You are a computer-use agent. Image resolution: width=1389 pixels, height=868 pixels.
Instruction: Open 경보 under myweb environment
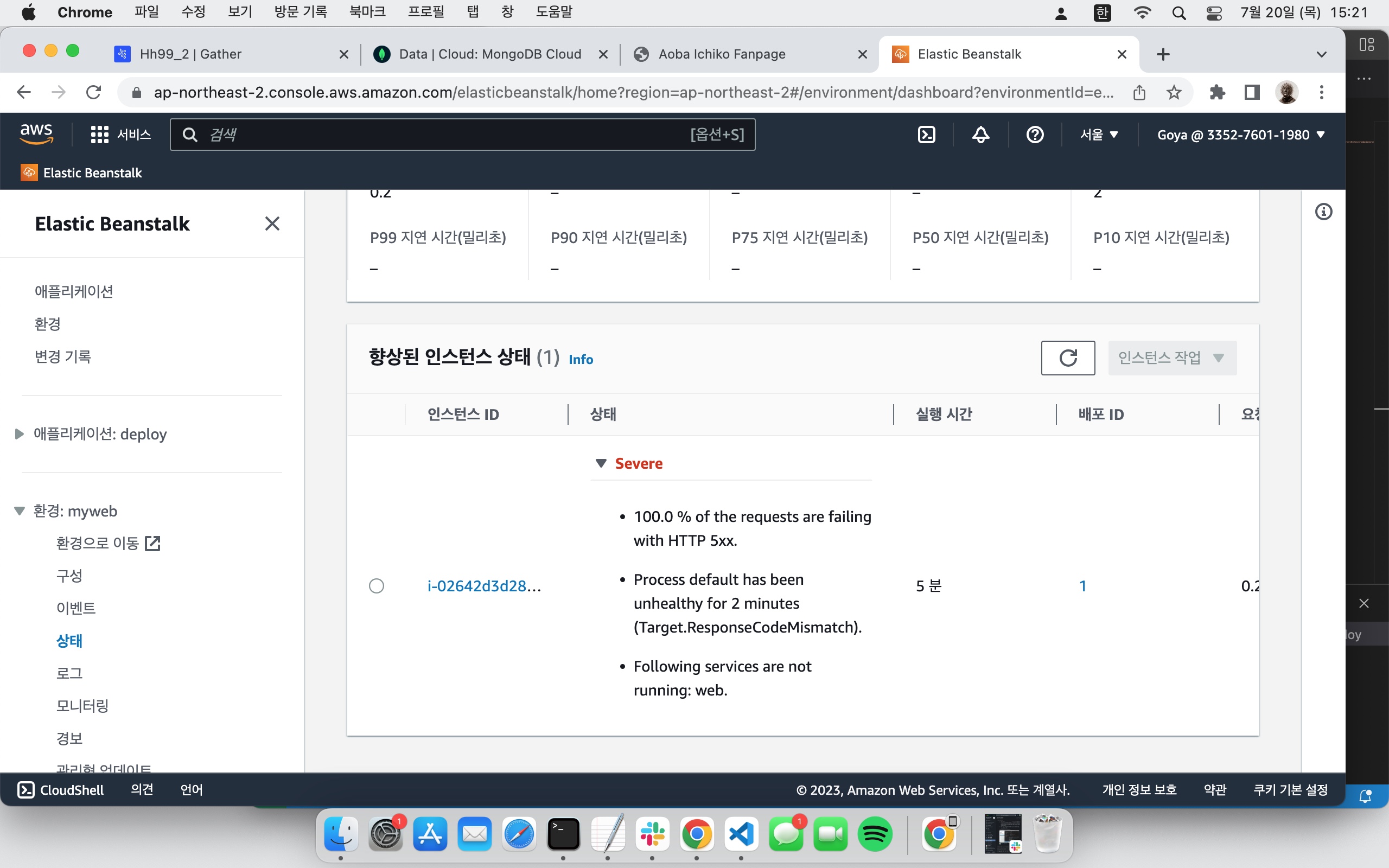(x=69, y=738)
